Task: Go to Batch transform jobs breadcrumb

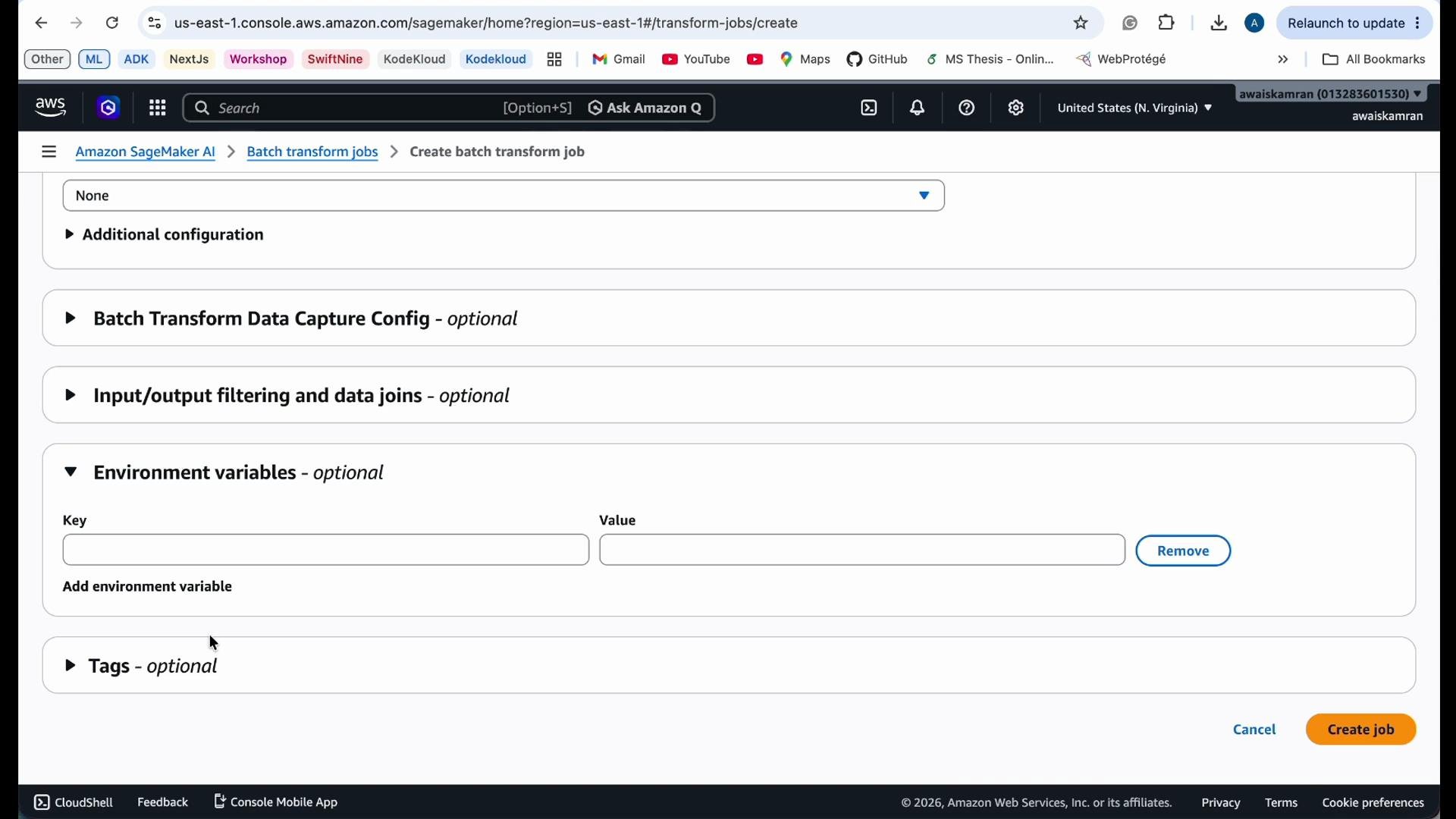Action: pyautogui.click(x=313, y=152)
